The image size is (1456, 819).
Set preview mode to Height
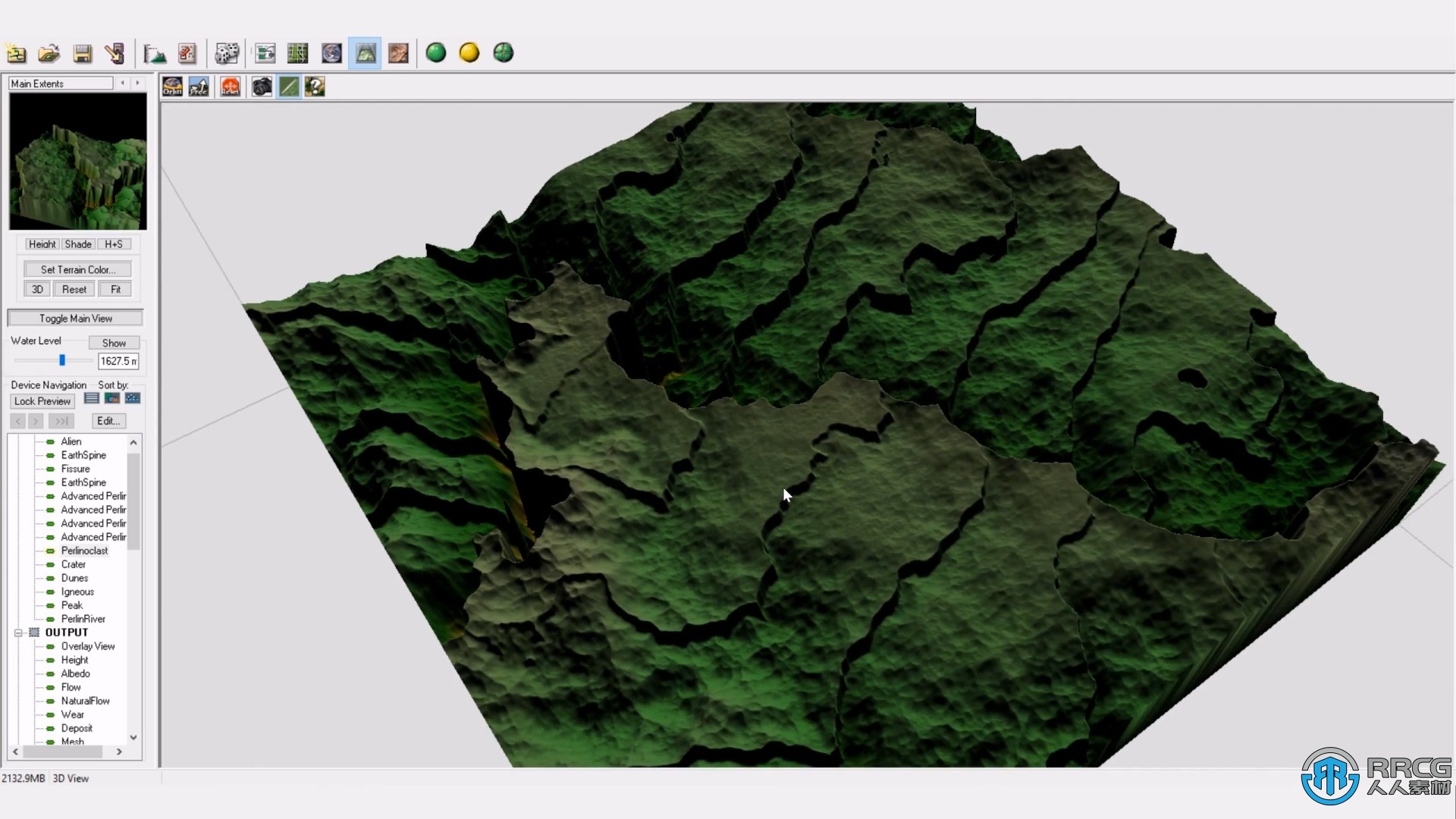[42, 244]
